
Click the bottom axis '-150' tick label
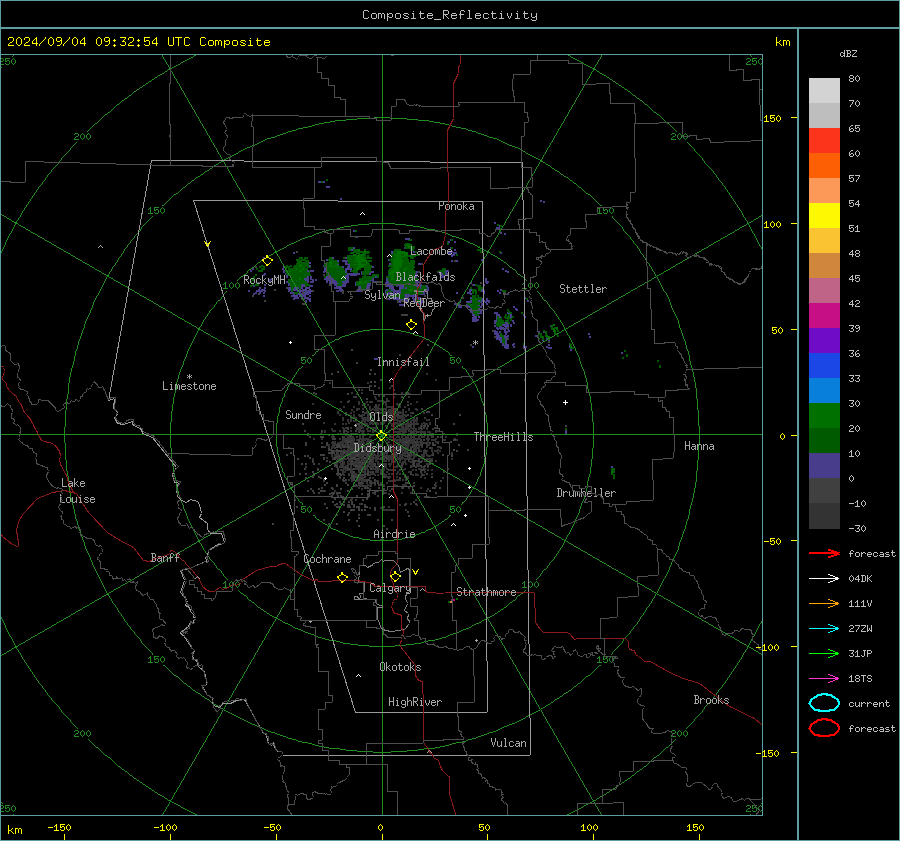pyautogui.click(x=59, y=828)
